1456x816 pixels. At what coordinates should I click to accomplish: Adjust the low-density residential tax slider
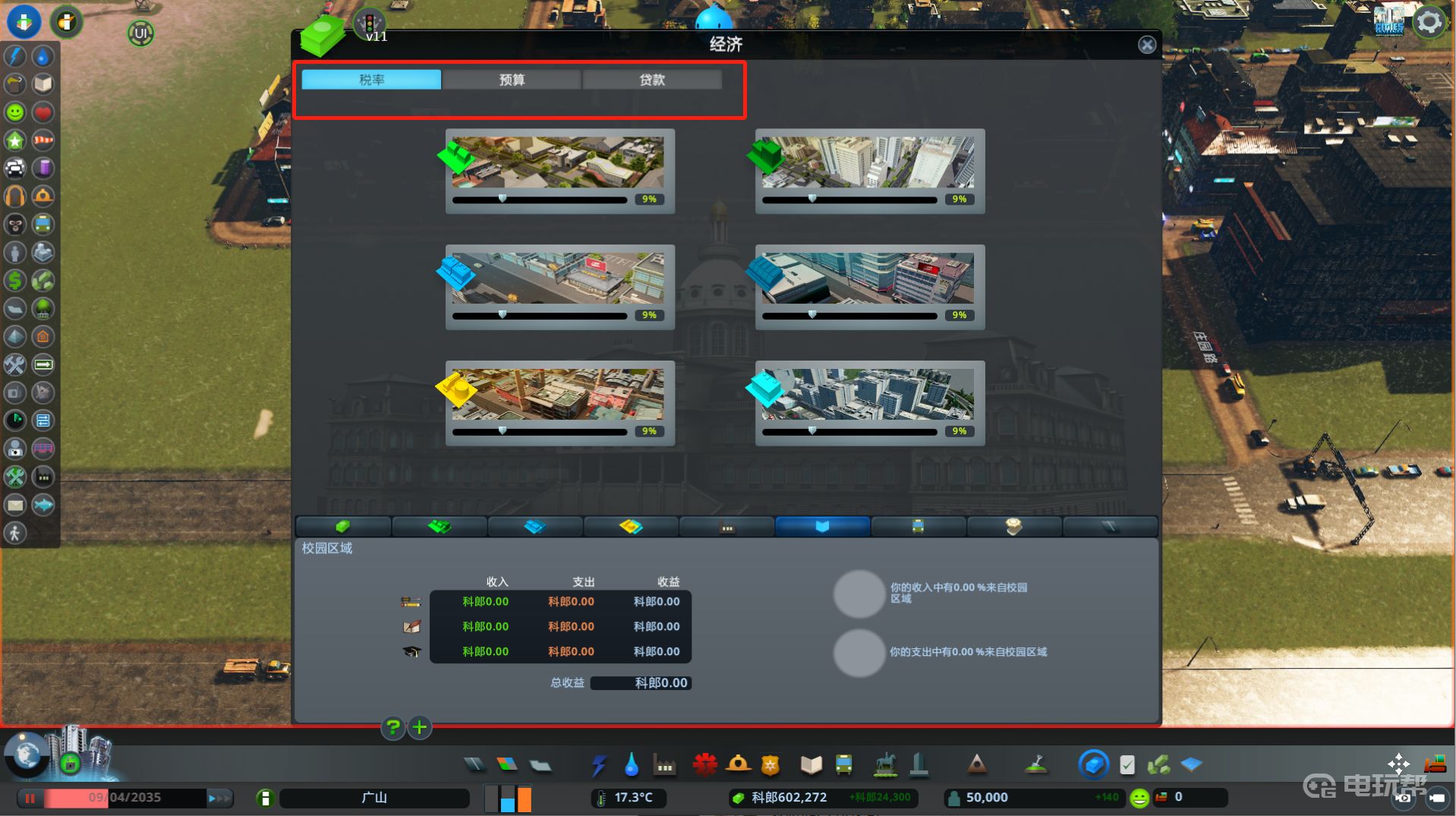point(539,200)
